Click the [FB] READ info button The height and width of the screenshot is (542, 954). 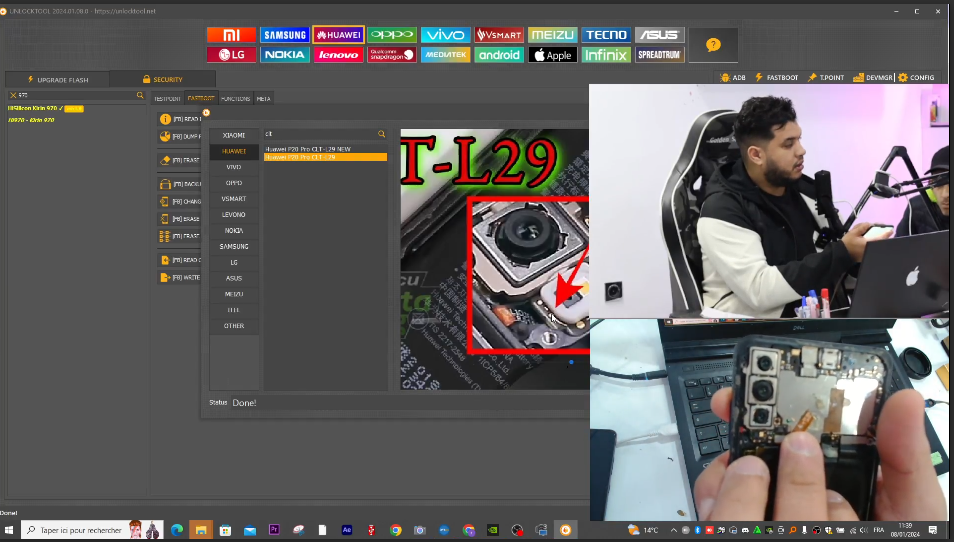179,119
